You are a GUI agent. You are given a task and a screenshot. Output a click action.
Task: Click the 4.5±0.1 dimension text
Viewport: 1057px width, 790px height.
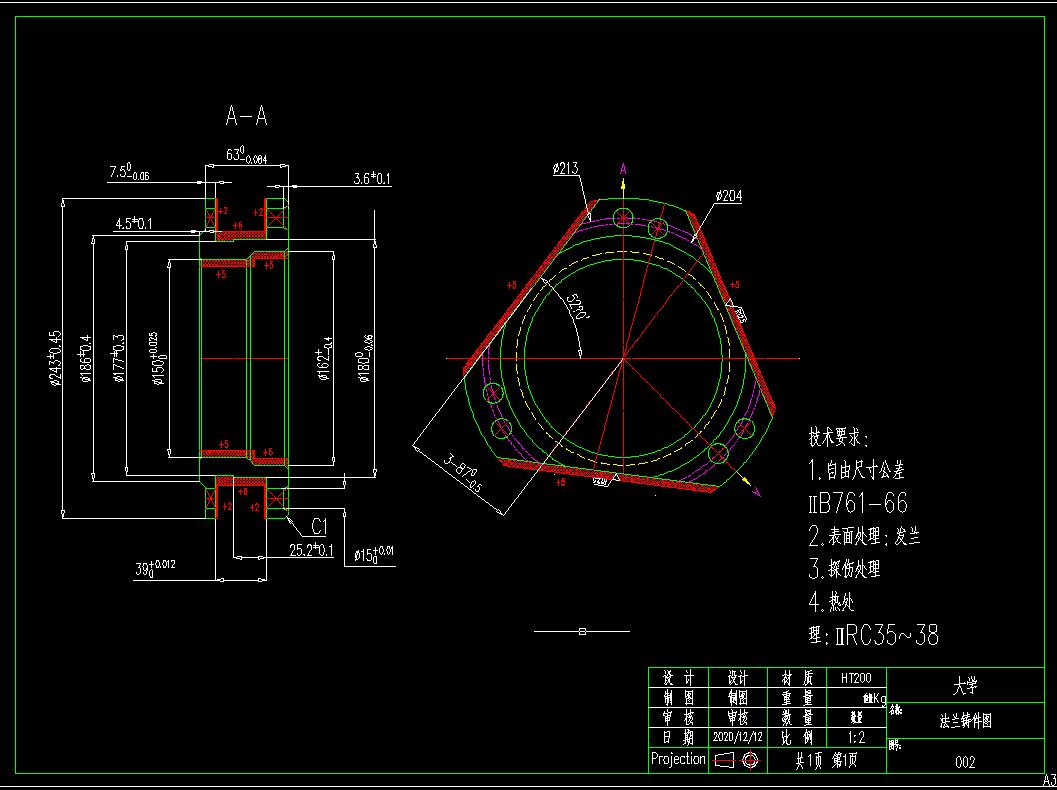coord(134,224)
